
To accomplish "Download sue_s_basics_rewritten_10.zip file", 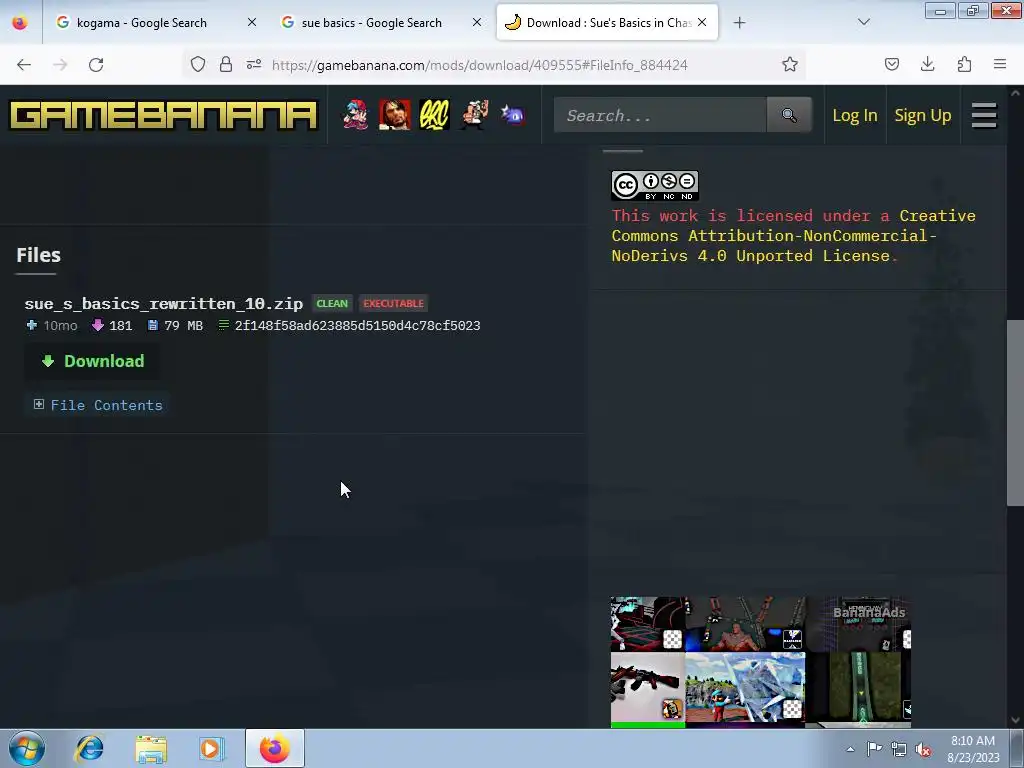I will pos(93,361).
